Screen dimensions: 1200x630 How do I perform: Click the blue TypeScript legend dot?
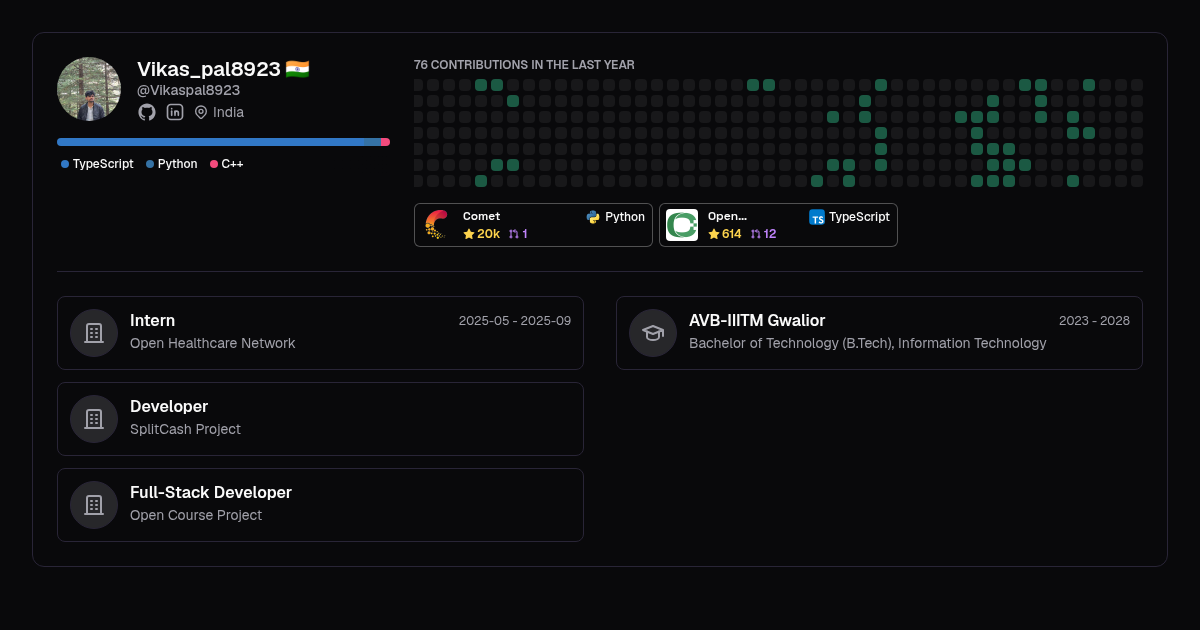(x=65, y=164)
